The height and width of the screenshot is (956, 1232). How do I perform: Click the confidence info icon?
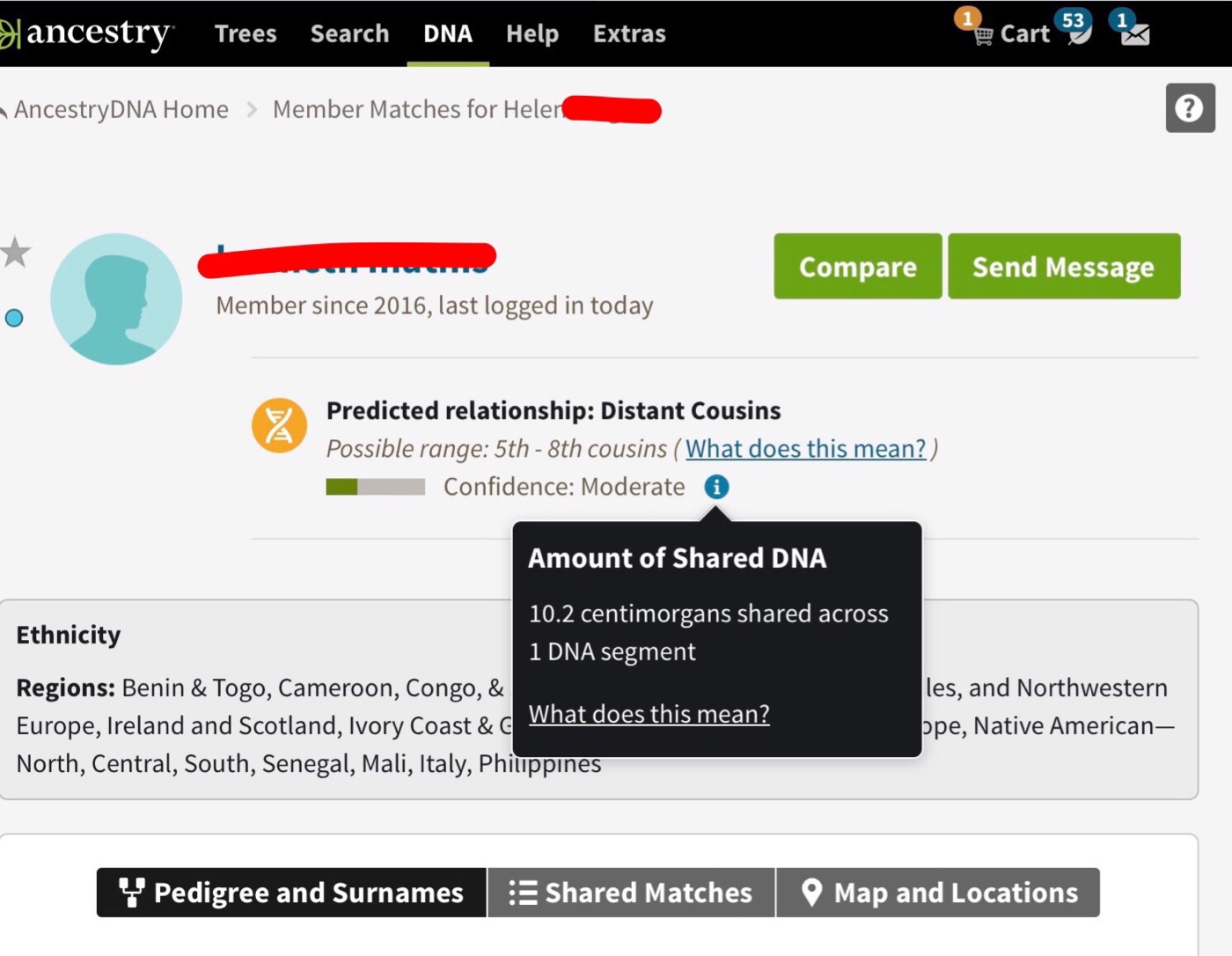716,487
